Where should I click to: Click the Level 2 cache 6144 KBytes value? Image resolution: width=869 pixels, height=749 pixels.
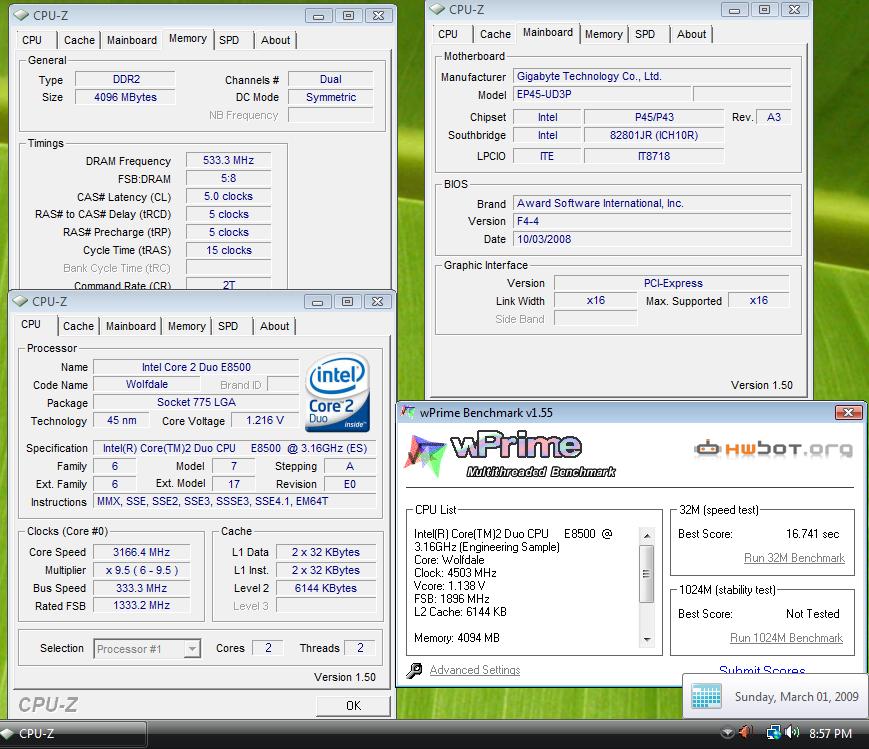click(325, 588)
